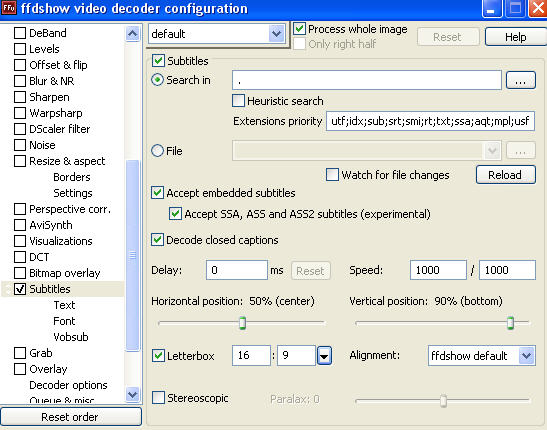
Task: Click the Vertical position slider thumb
Action: pos(510,323)
